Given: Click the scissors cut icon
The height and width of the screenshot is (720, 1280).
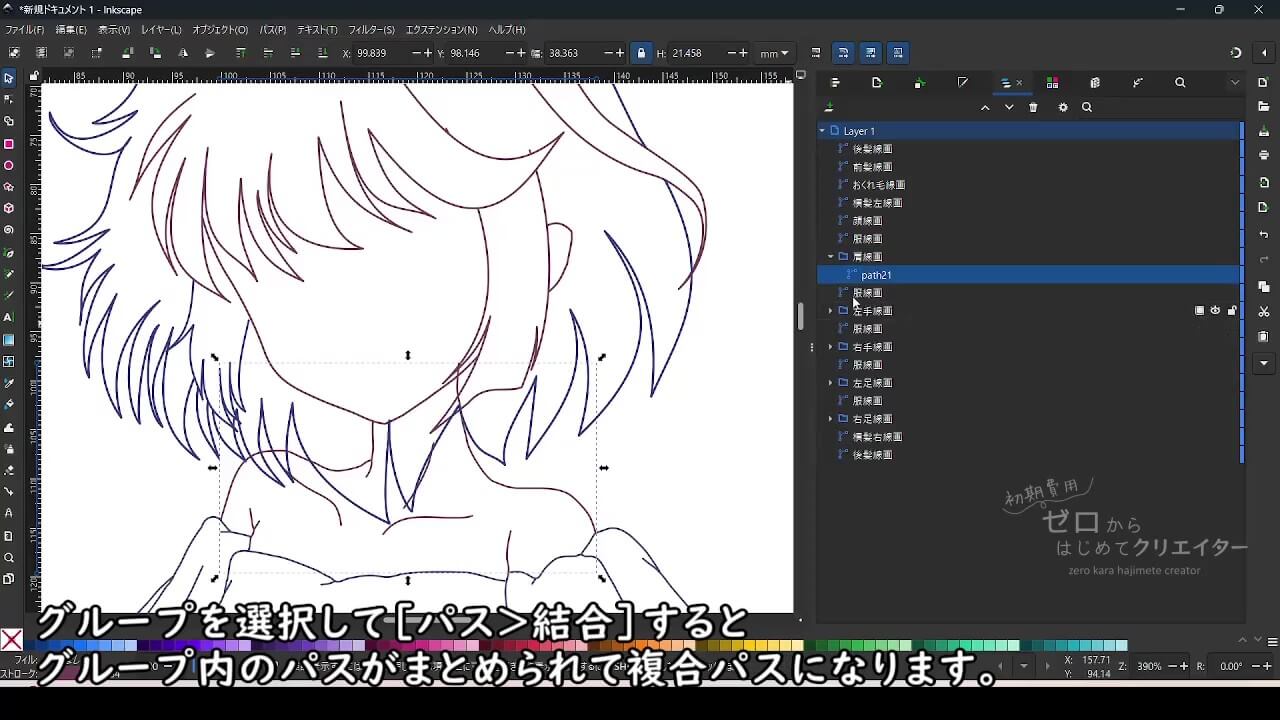Looking at the screenshot, I should point(1264,312).
